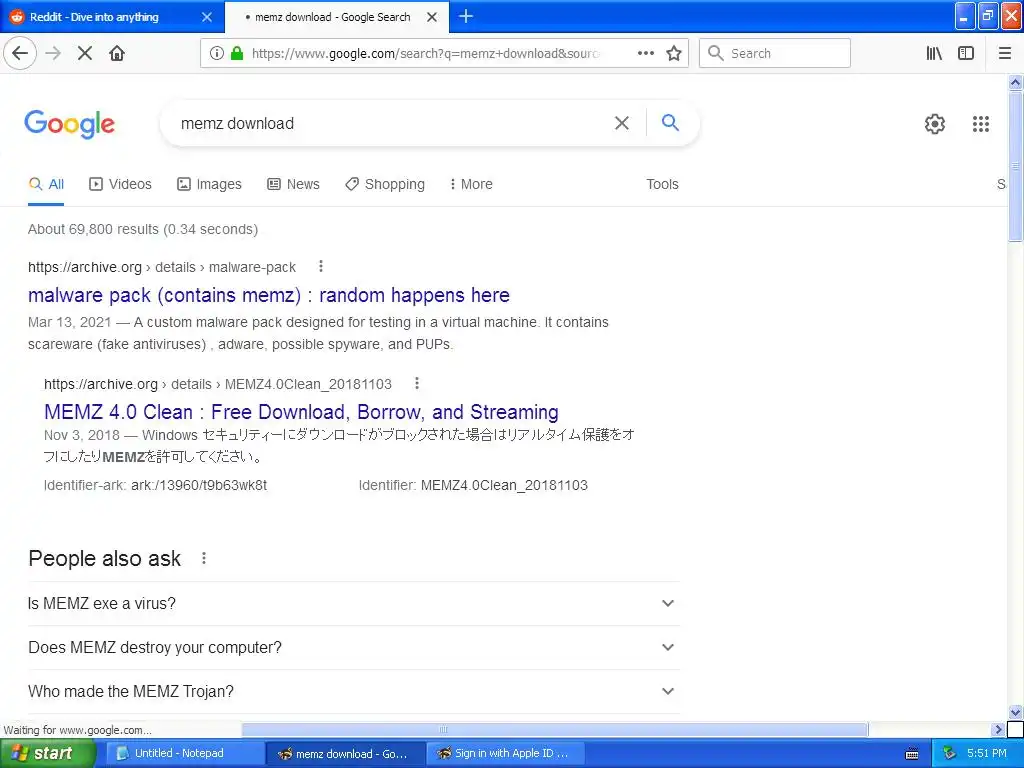The height and width of the screenshot is (768, 1024).
Task: Switch to Images results
Action: coord(209,184)
